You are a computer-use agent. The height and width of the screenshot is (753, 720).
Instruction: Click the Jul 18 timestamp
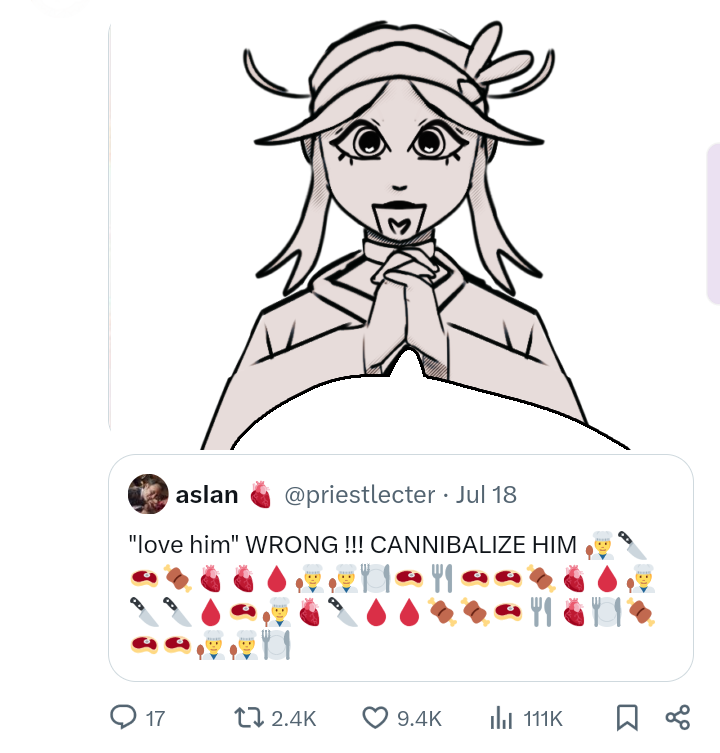pyautogui.click(x=487, y=494)
